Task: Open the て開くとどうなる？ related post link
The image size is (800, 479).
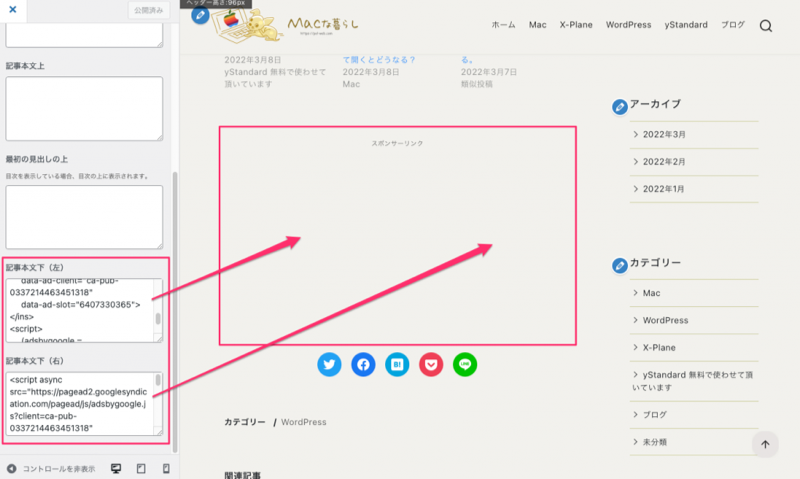Action: click(379, 60)
